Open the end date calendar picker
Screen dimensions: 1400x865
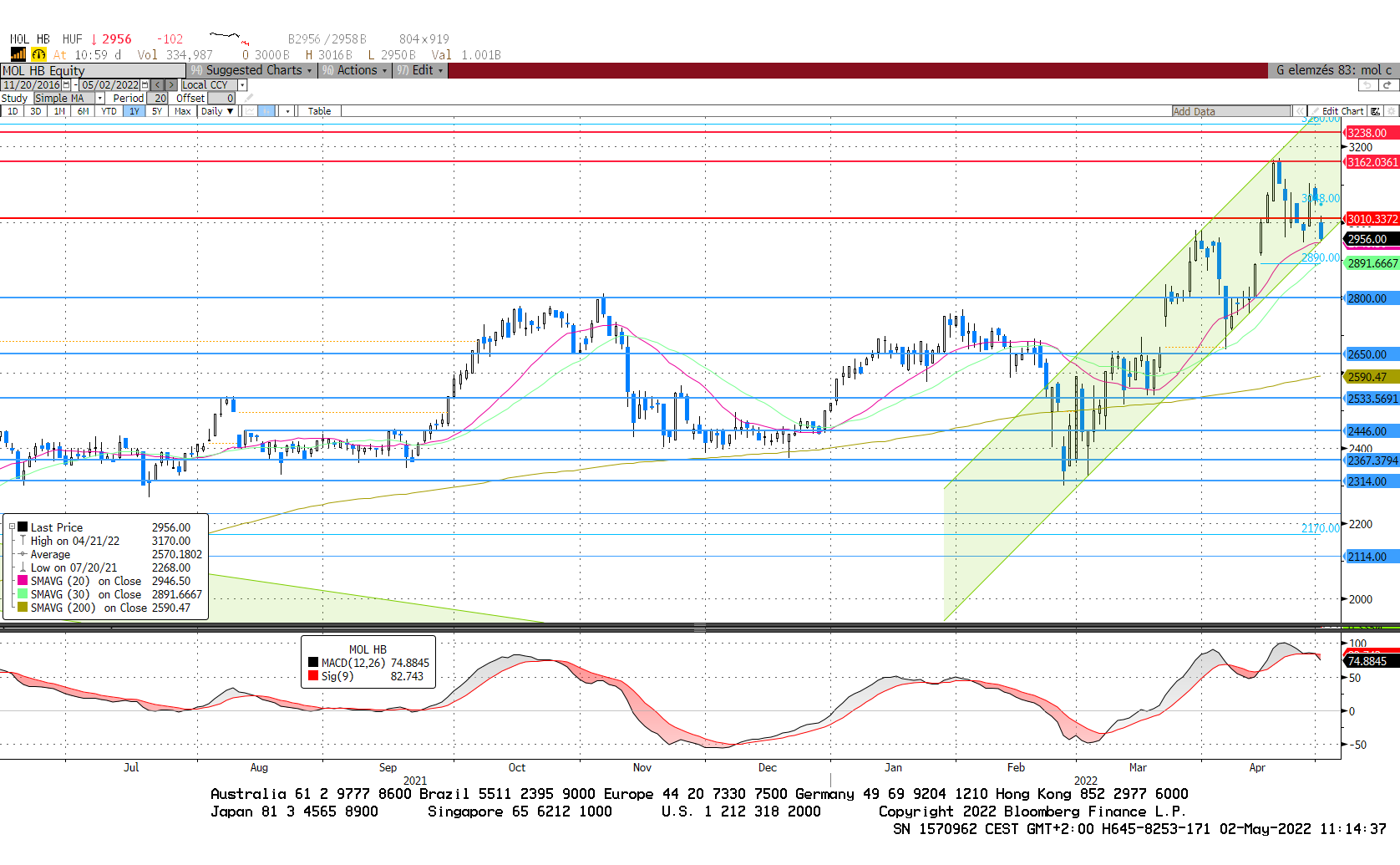pyautogui.click(x=145, y=84)
